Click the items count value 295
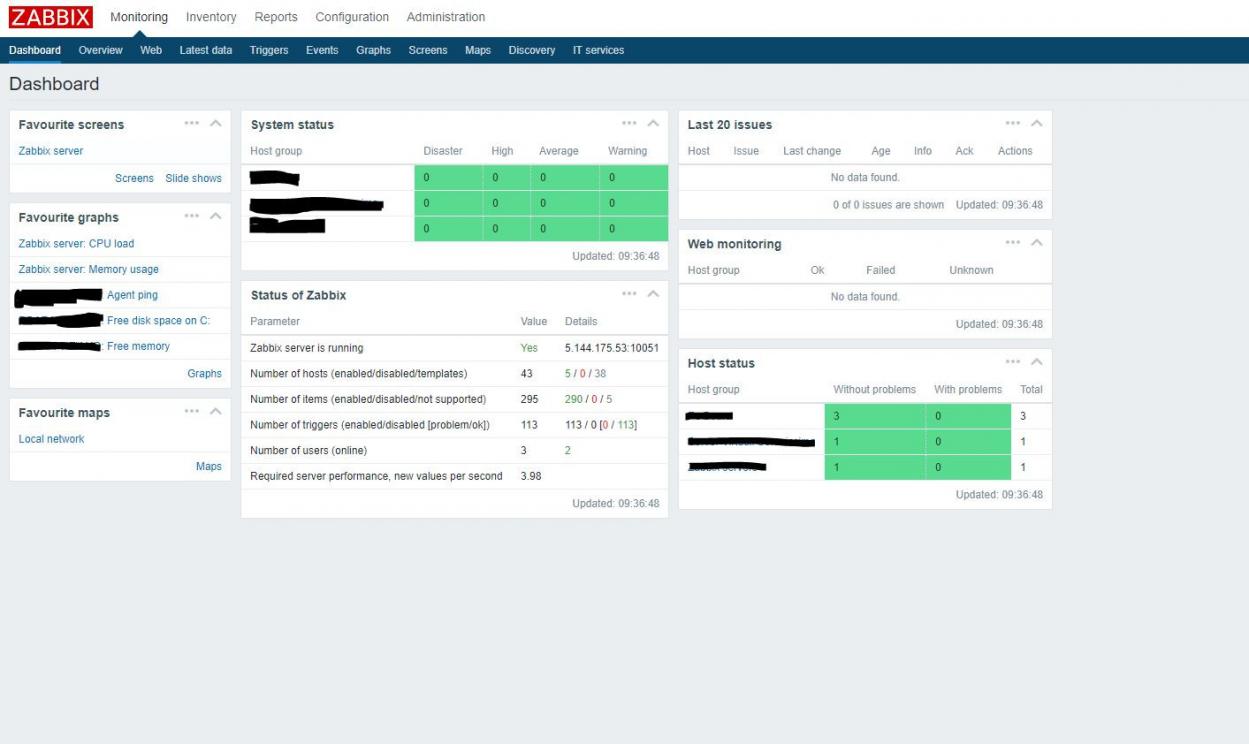The height and width of the screenshot is (744, 1249). coord(530,399)
